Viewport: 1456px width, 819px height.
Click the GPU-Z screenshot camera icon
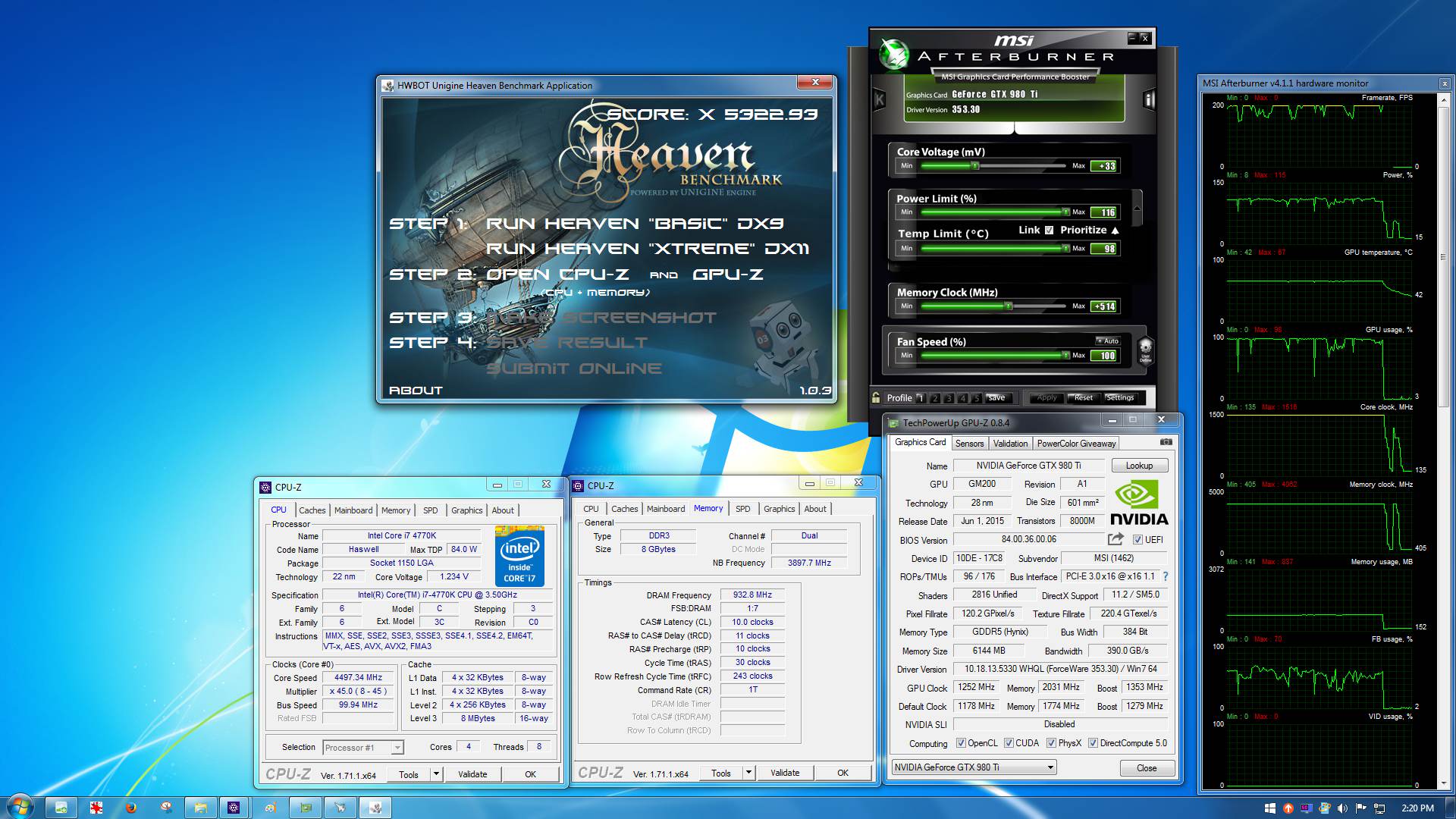click(x=1166, y=442)
